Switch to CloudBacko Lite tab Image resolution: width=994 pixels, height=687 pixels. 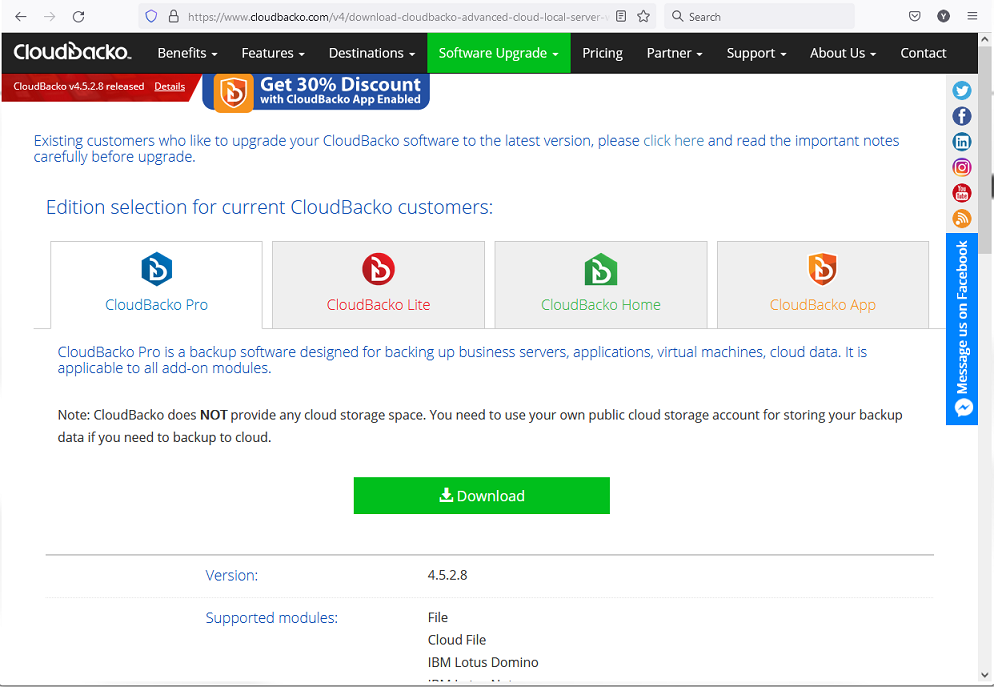coord(378,285)
